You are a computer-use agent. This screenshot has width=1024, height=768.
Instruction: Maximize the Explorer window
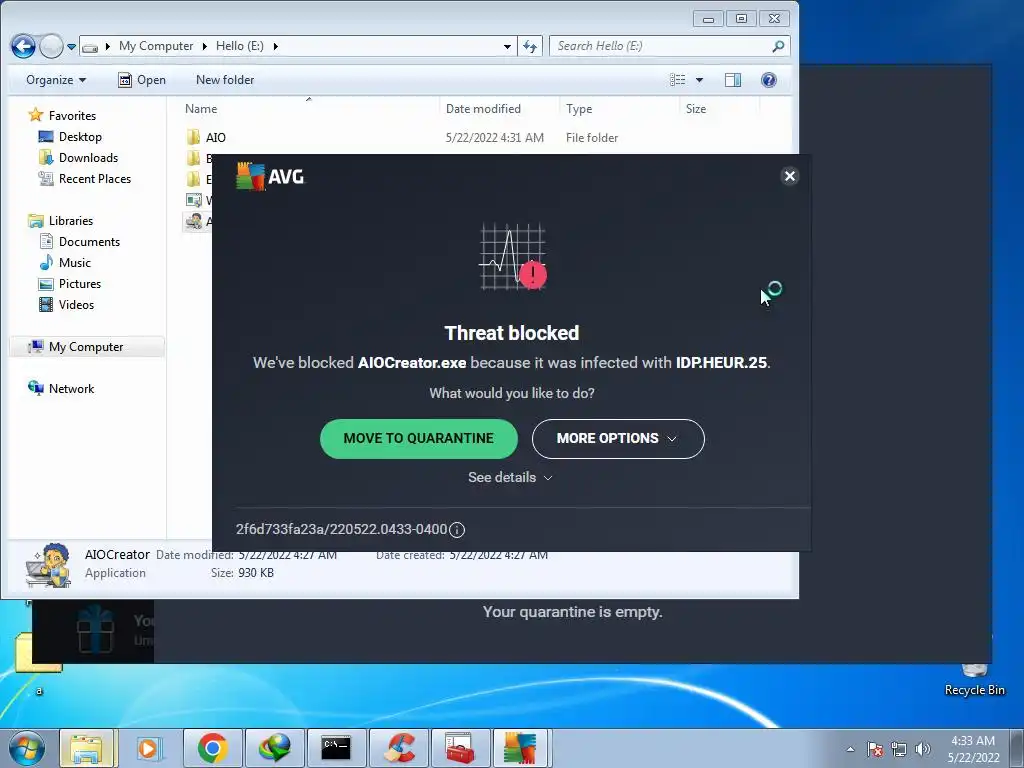741,19
